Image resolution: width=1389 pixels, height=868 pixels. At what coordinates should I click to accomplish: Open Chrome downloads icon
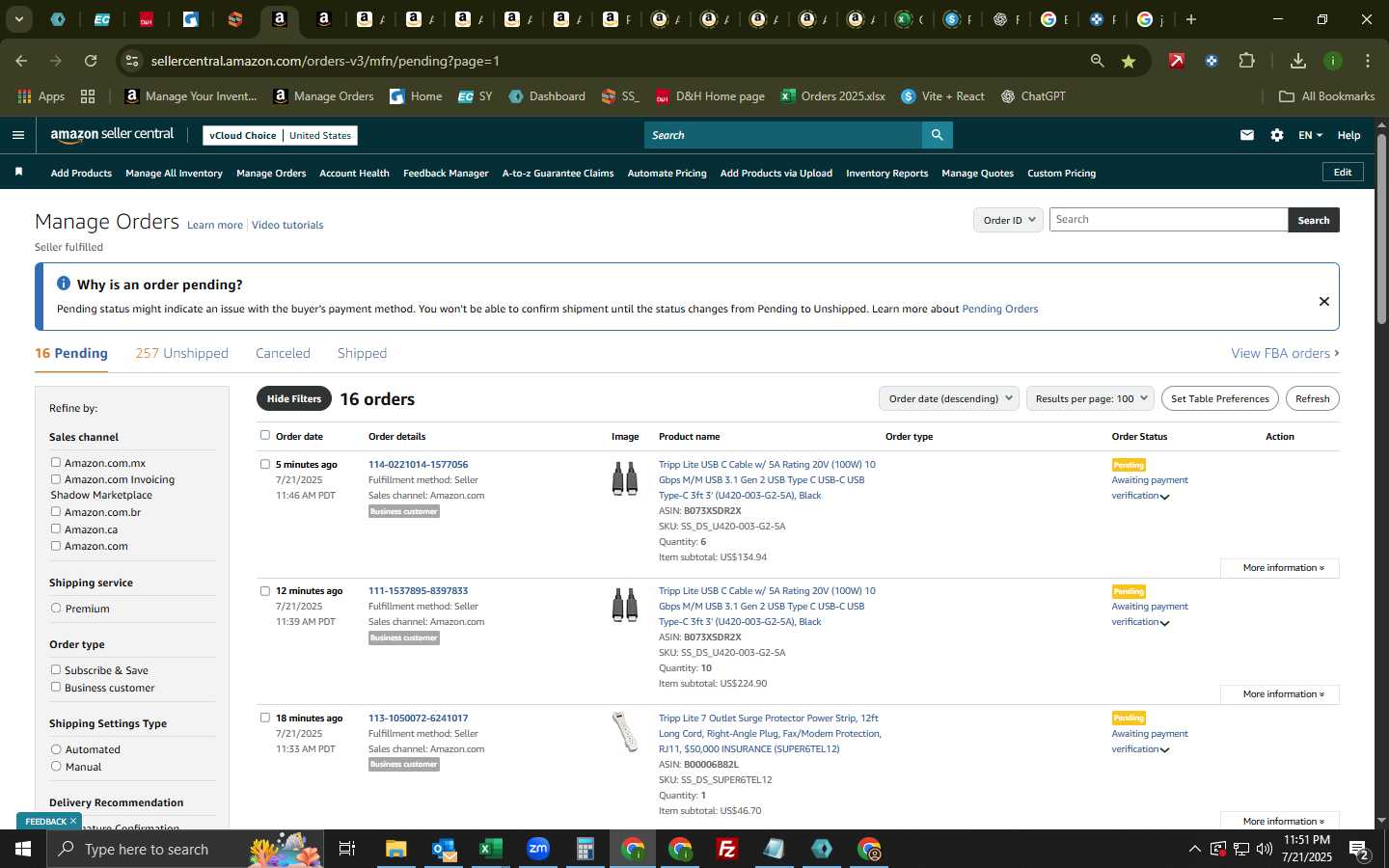pos(1298,61)
